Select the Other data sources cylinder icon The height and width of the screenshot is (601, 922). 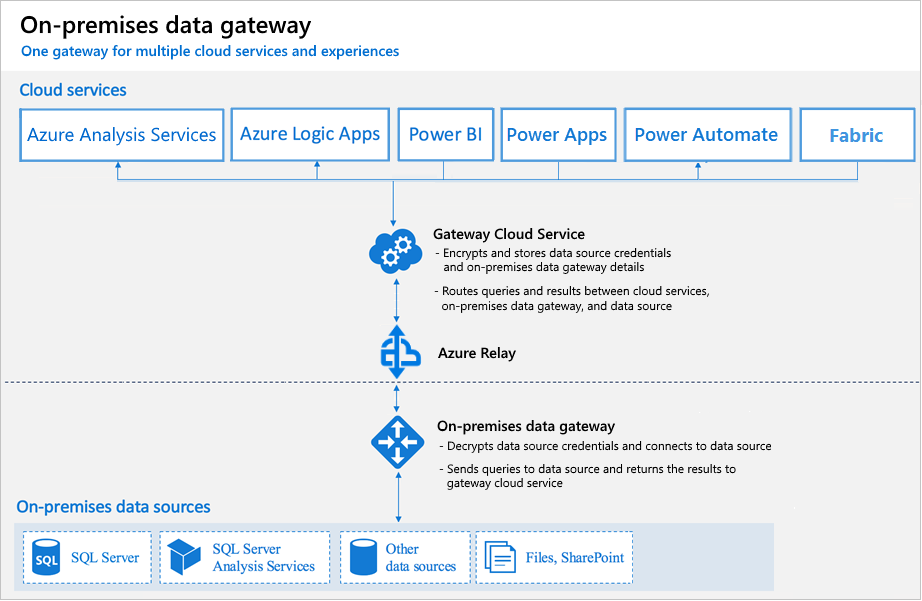(x=362, y=557)
